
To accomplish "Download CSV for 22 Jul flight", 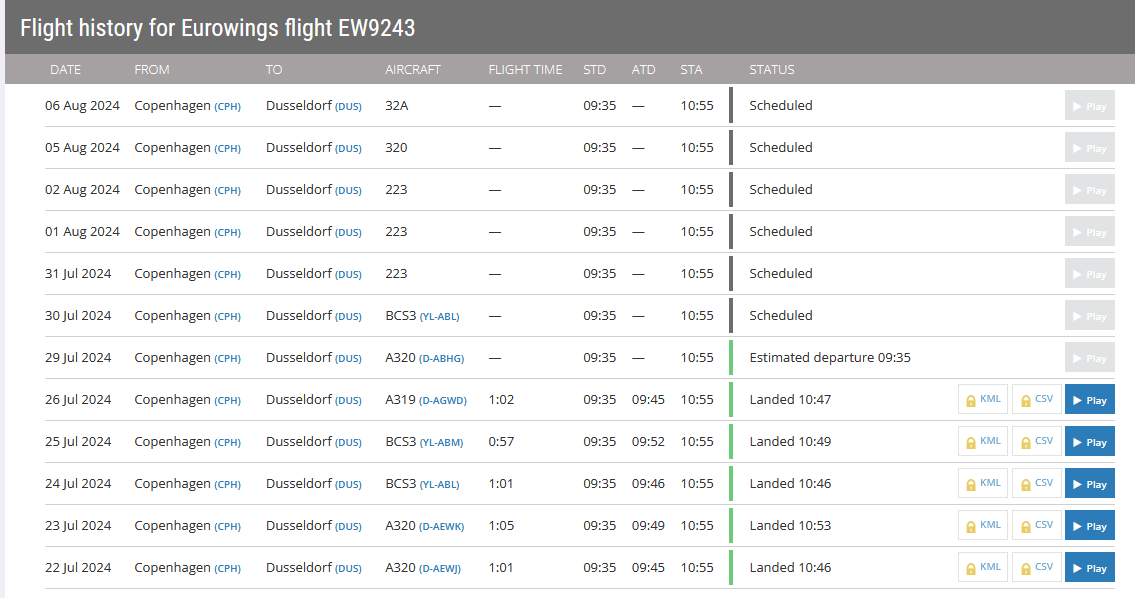I will point(1036,568).
